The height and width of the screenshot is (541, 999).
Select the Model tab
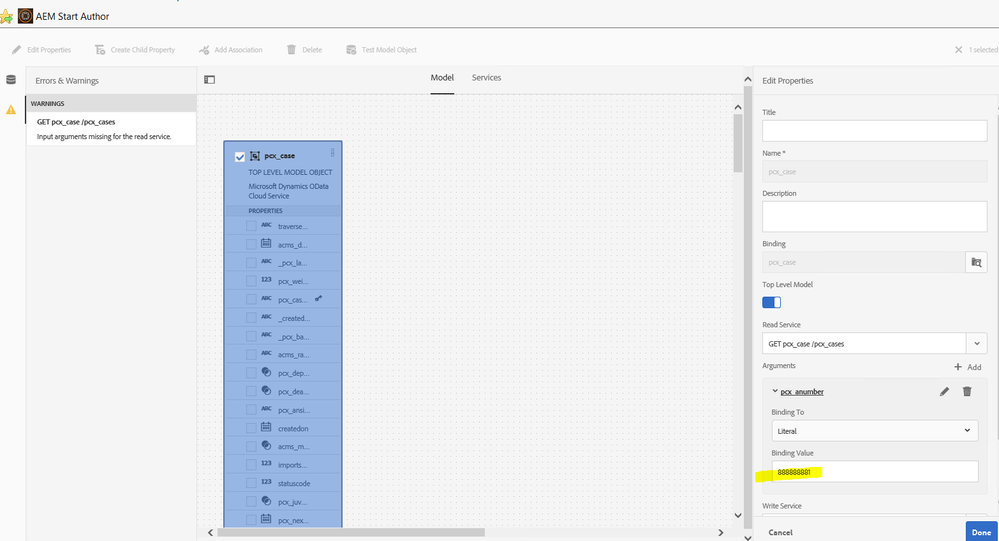pyautogui.click(x=442, y=78)
